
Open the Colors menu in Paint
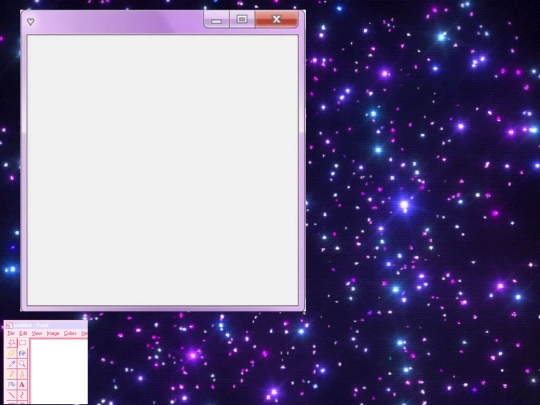[x=70, y=333]
